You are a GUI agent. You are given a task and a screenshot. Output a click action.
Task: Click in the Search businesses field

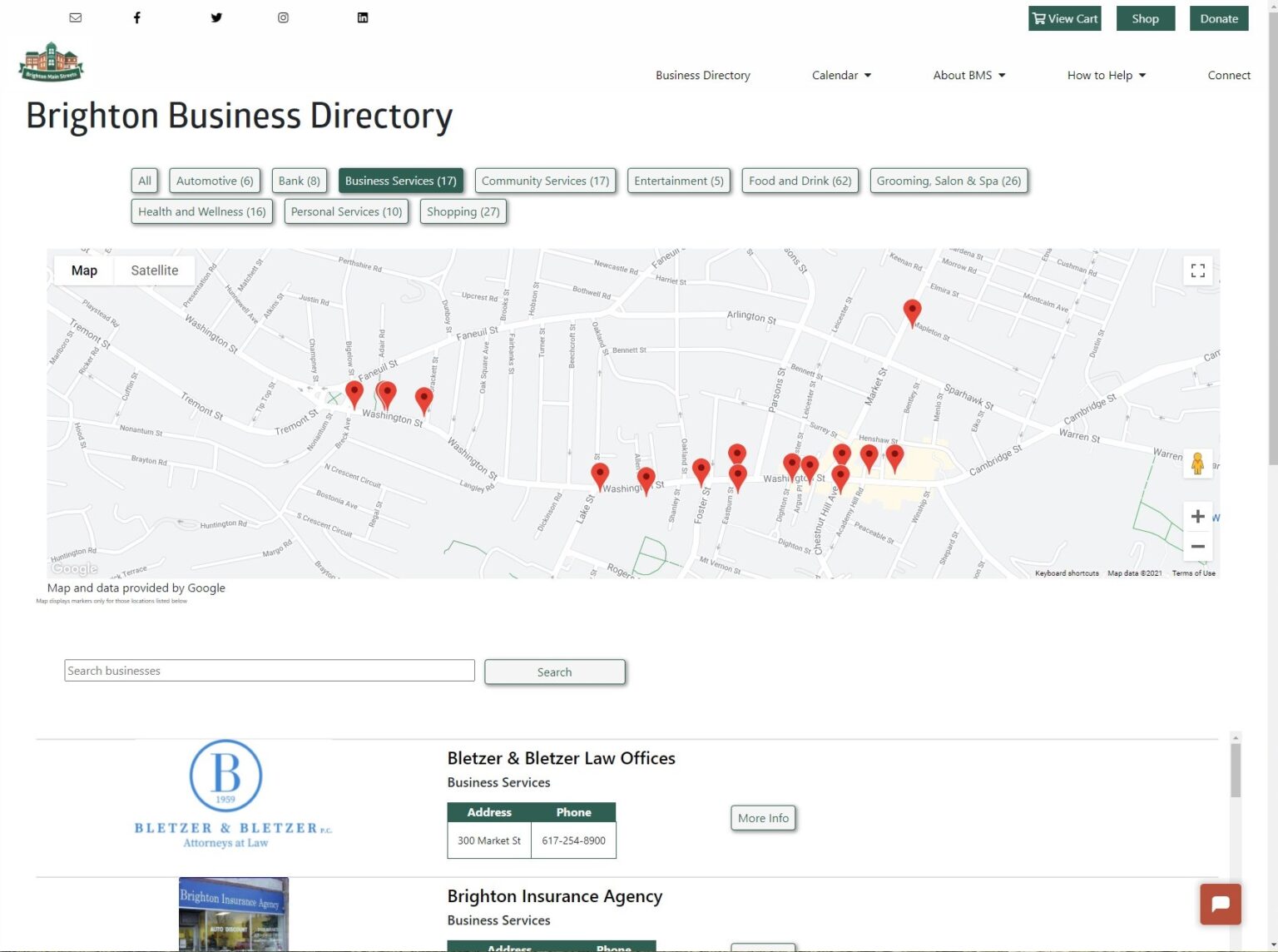(270, 671)
